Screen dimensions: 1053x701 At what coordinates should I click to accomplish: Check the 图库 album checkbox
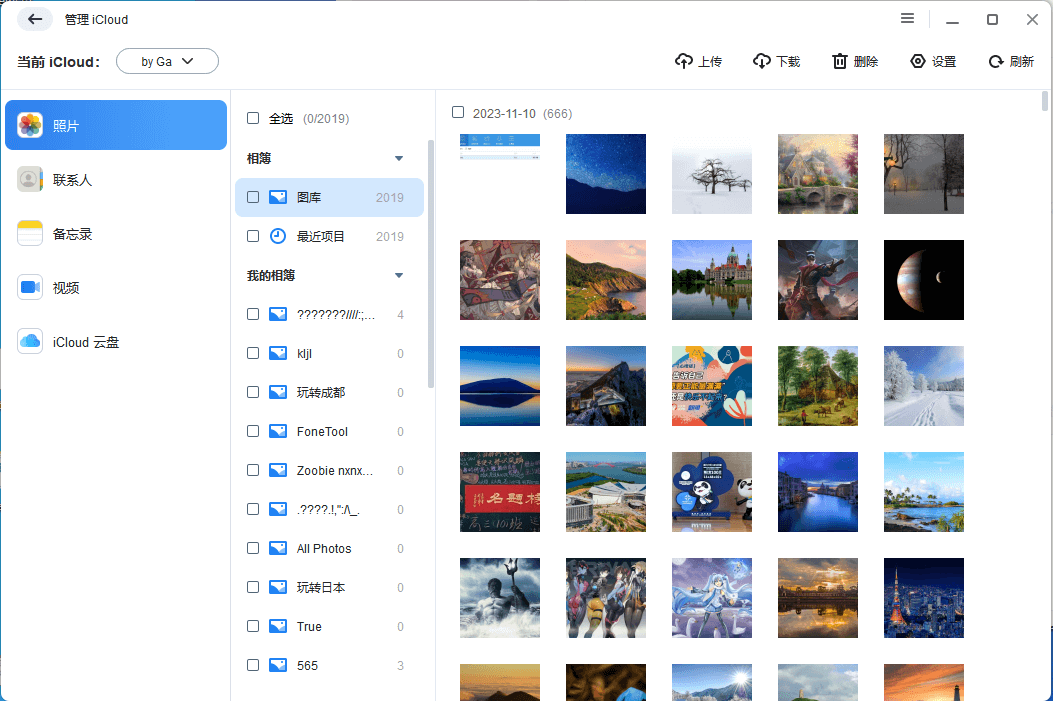point(253,197)
